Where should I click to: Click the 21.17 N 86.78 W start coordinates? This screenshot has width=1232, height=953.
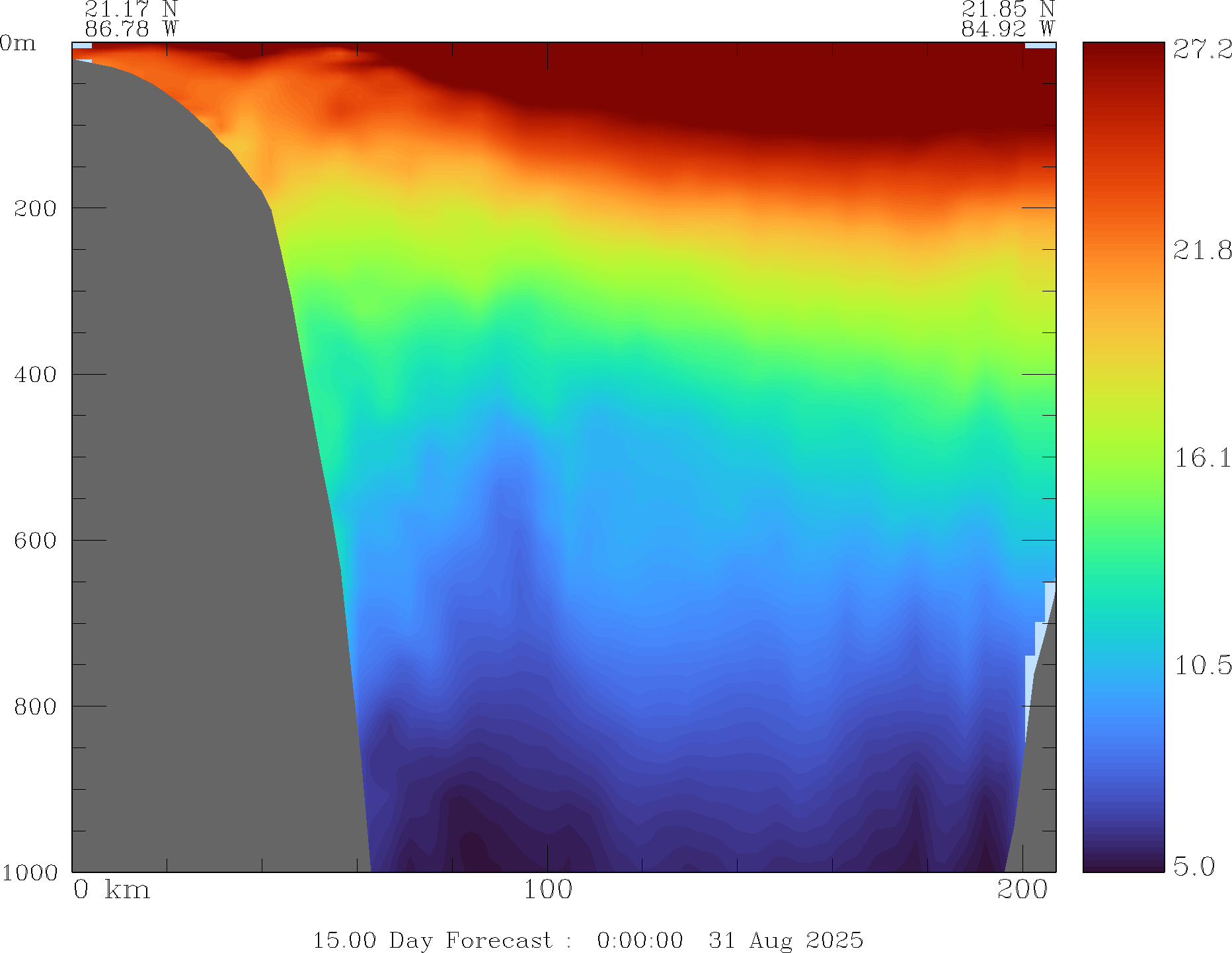click(x=131, y=19)
